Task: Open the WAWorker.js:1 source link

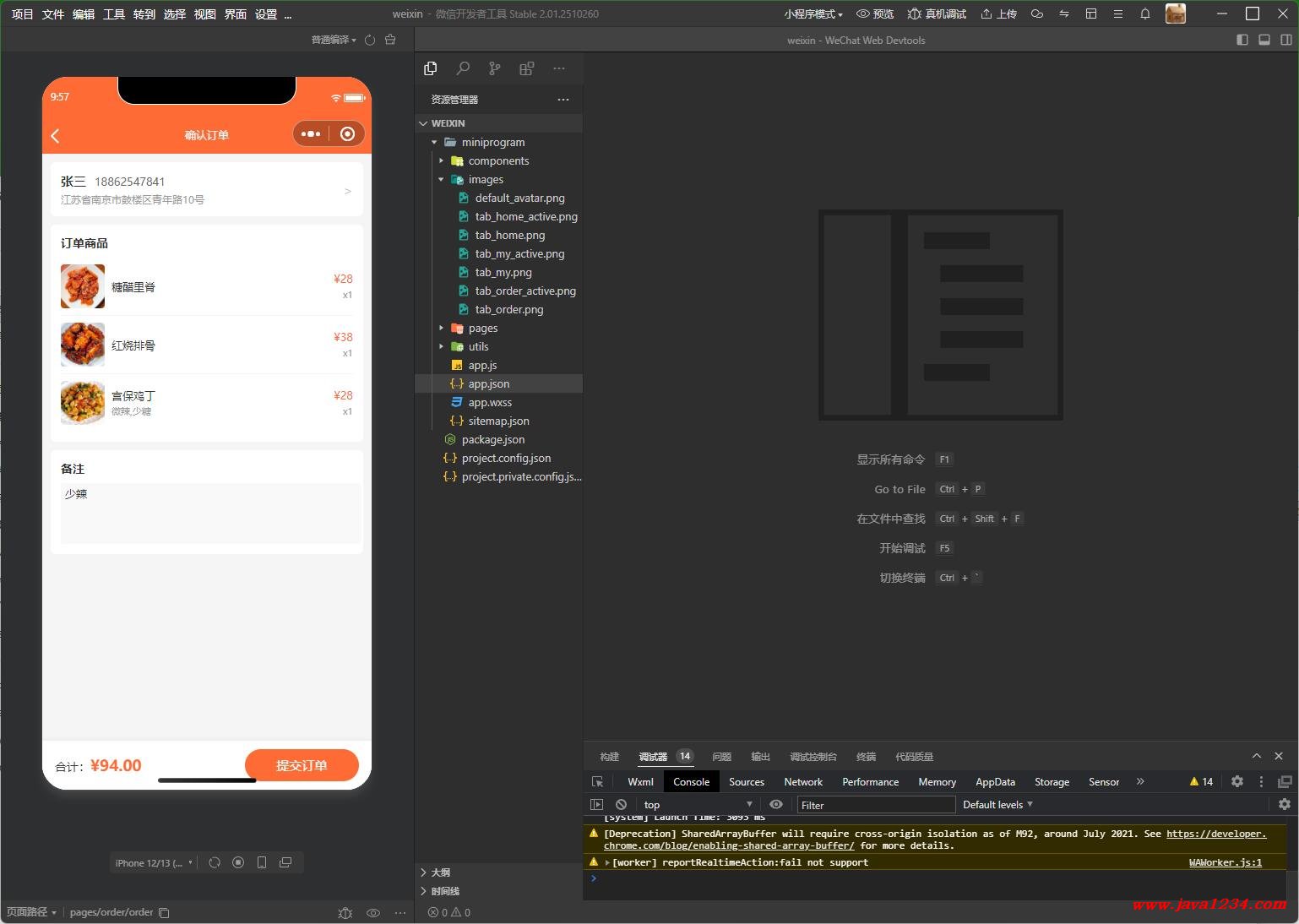Action: (x=1225, y=862)
